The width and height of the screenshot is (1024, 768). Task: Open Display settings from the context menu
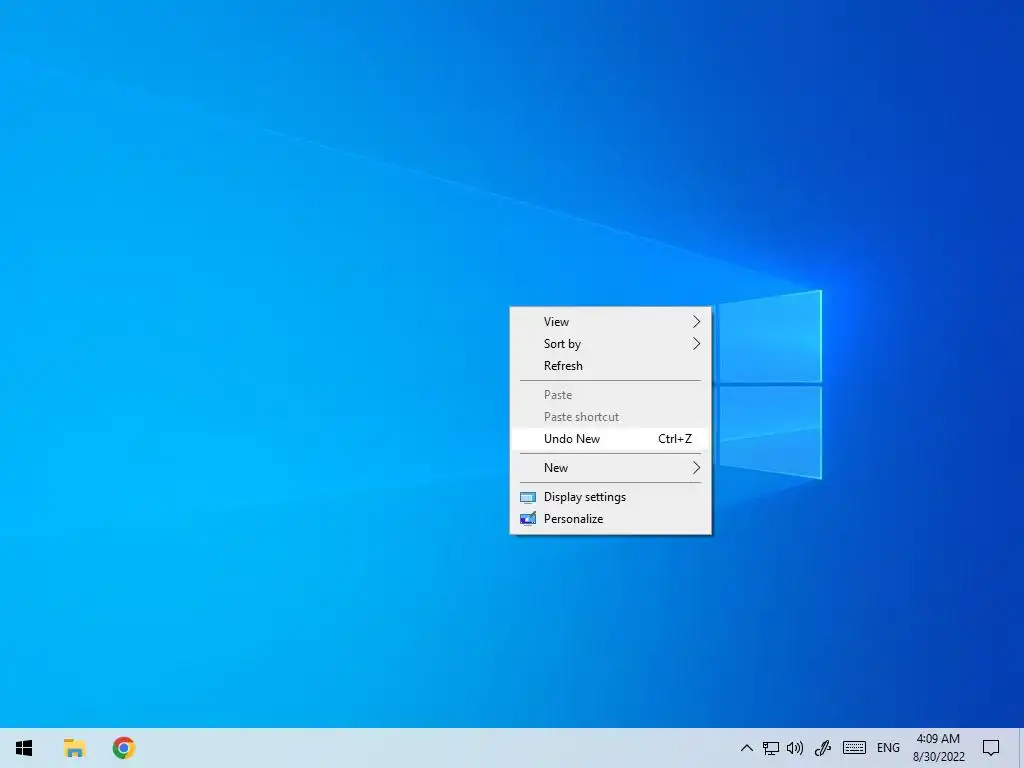(x=611, y=497)
